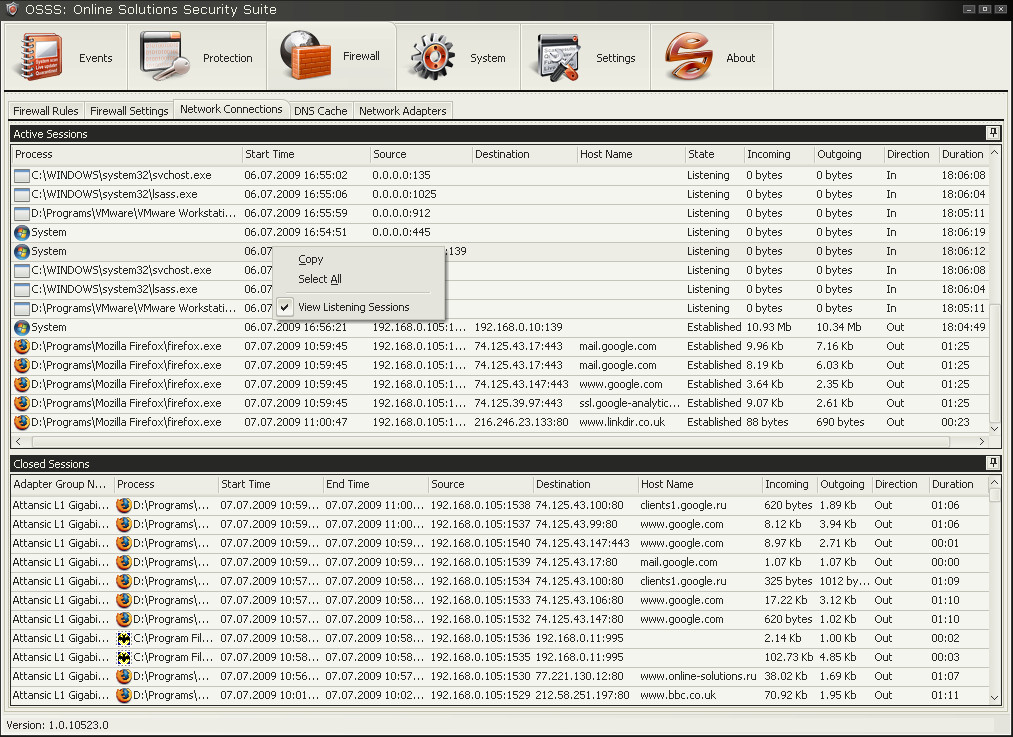Screen dimensions: 1013x737
Task: Select the Network Connections tab
Action: coord(231,109)
